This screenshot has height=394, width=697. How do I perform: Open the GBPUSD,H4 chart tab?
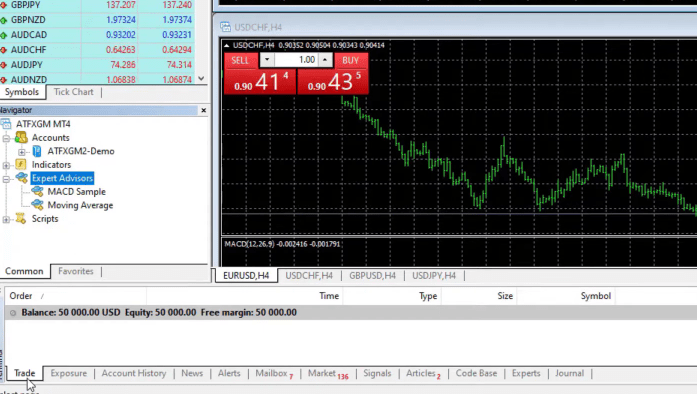pyautogui.click(x=373, y=276)
